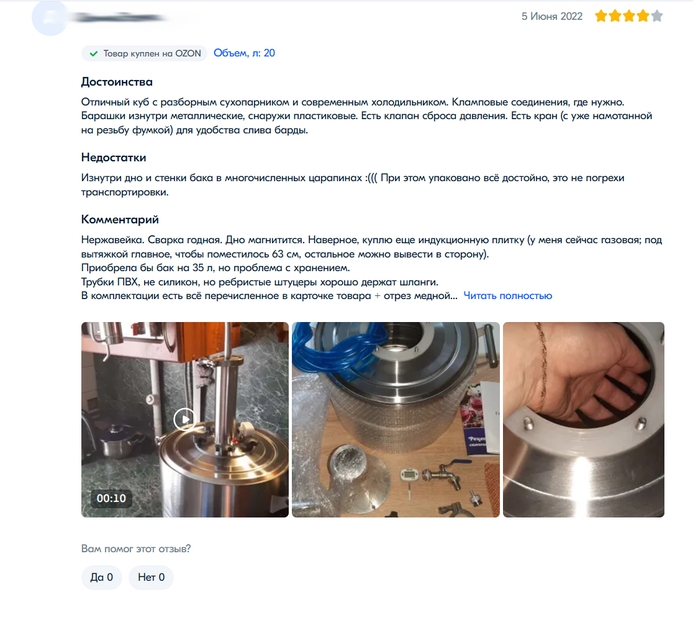Click the blurred reviewer name
The image size is (693, 618).
pyautogui.click(x=119, y=18)
